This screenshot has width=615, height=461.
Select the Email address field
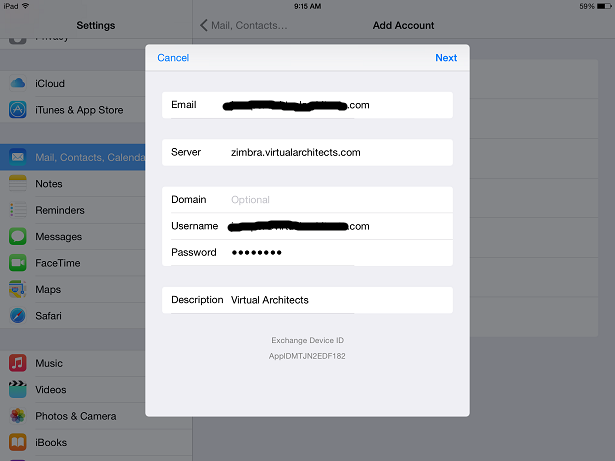[308, 105]
